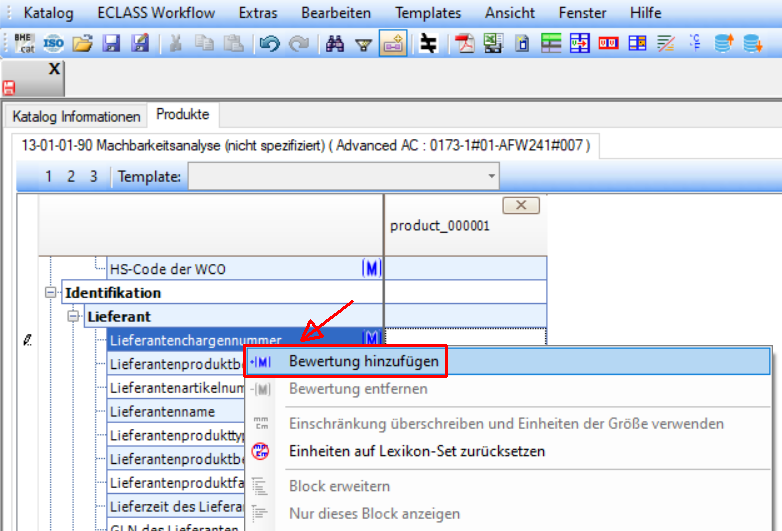Image resolution: width=782 pixels, height=531 pixels.
Task: Click the filter funnel icon
Action: pos(364,44)
